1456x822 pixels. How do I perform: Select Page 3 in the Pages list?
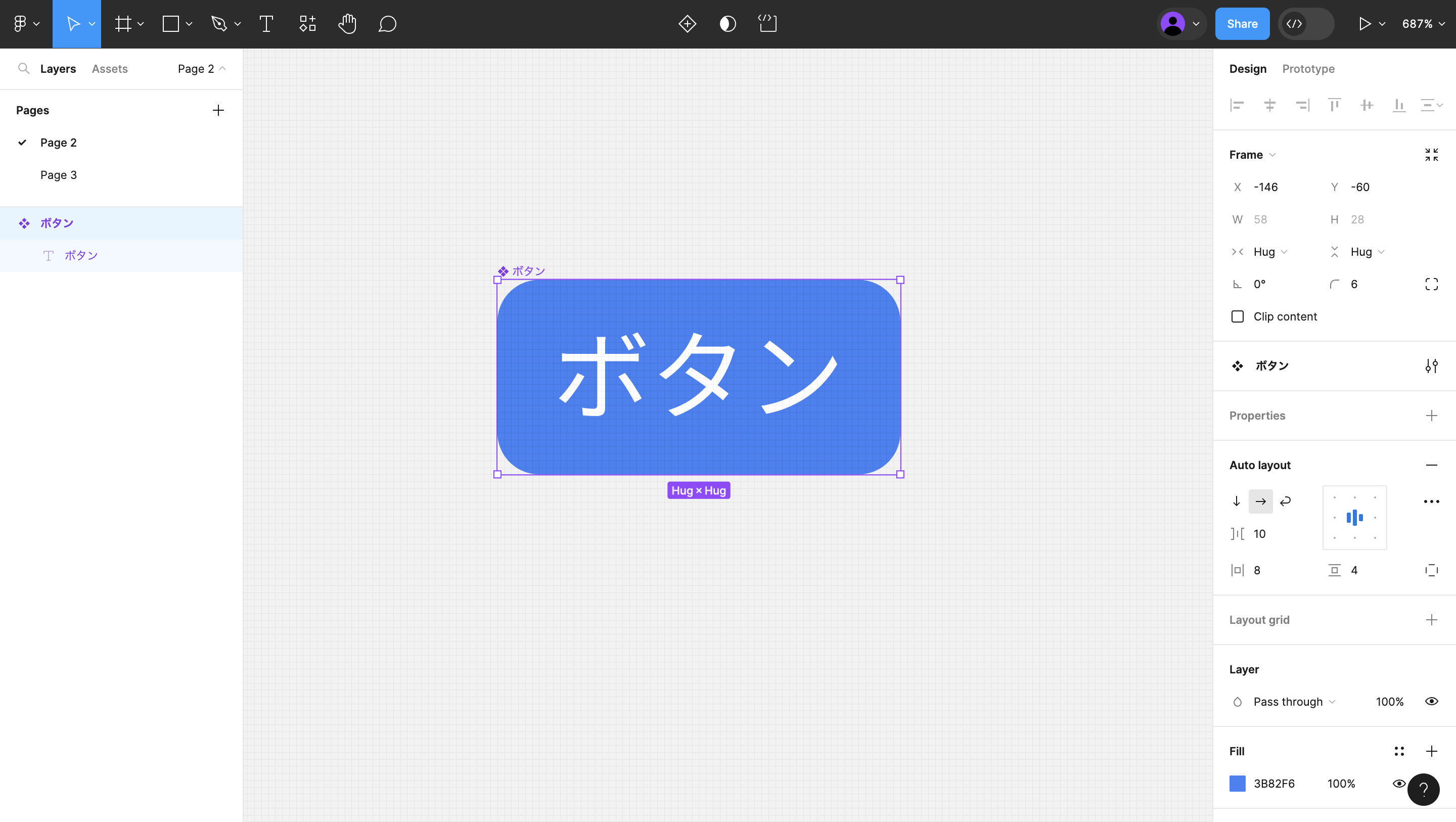(x=58, y=175)
